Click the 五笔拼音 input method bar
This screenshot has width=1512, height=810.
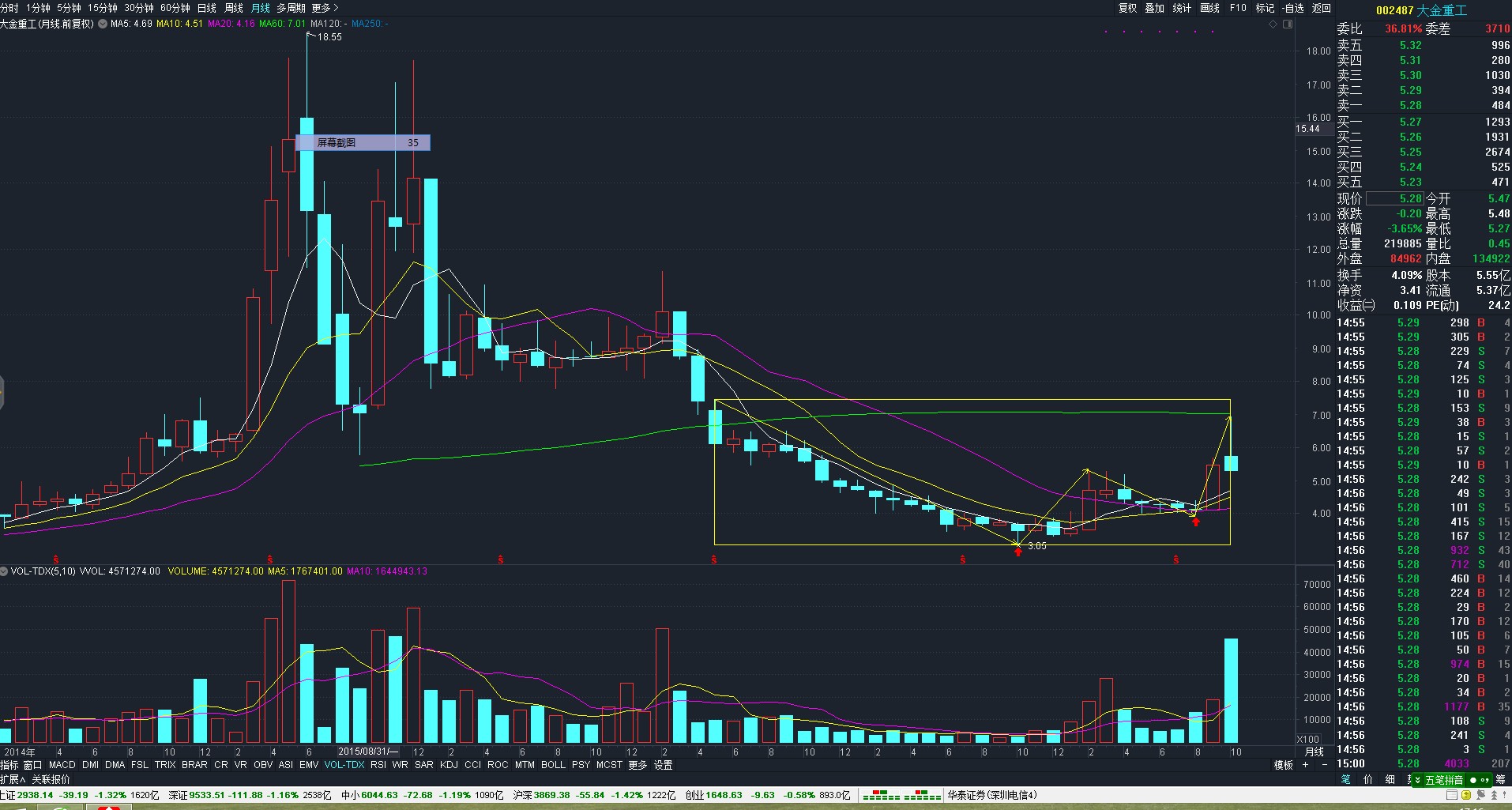(1452, 779)
